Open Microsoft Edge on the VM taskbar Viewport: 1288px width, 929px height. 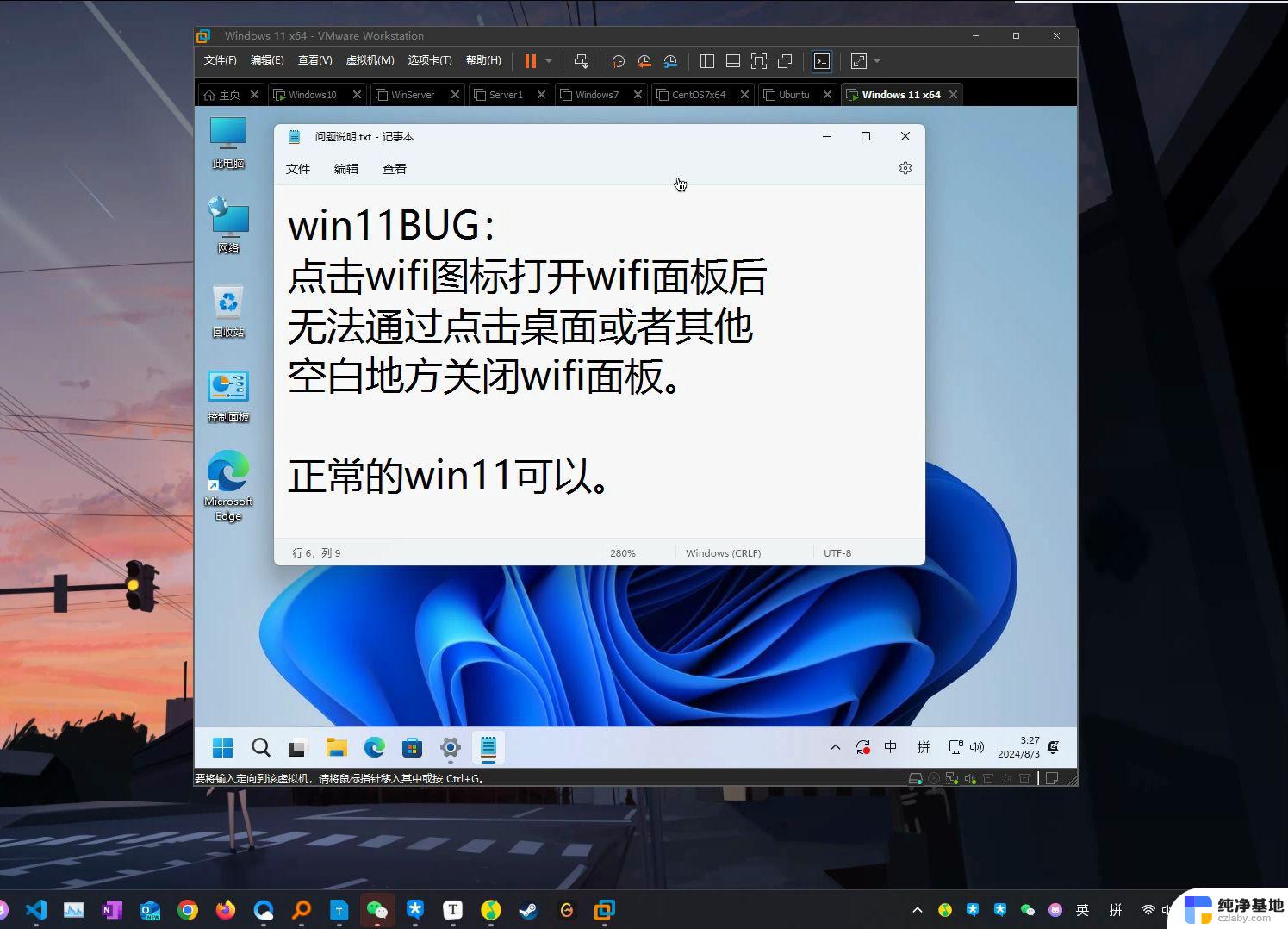click(x=375, y=747)
